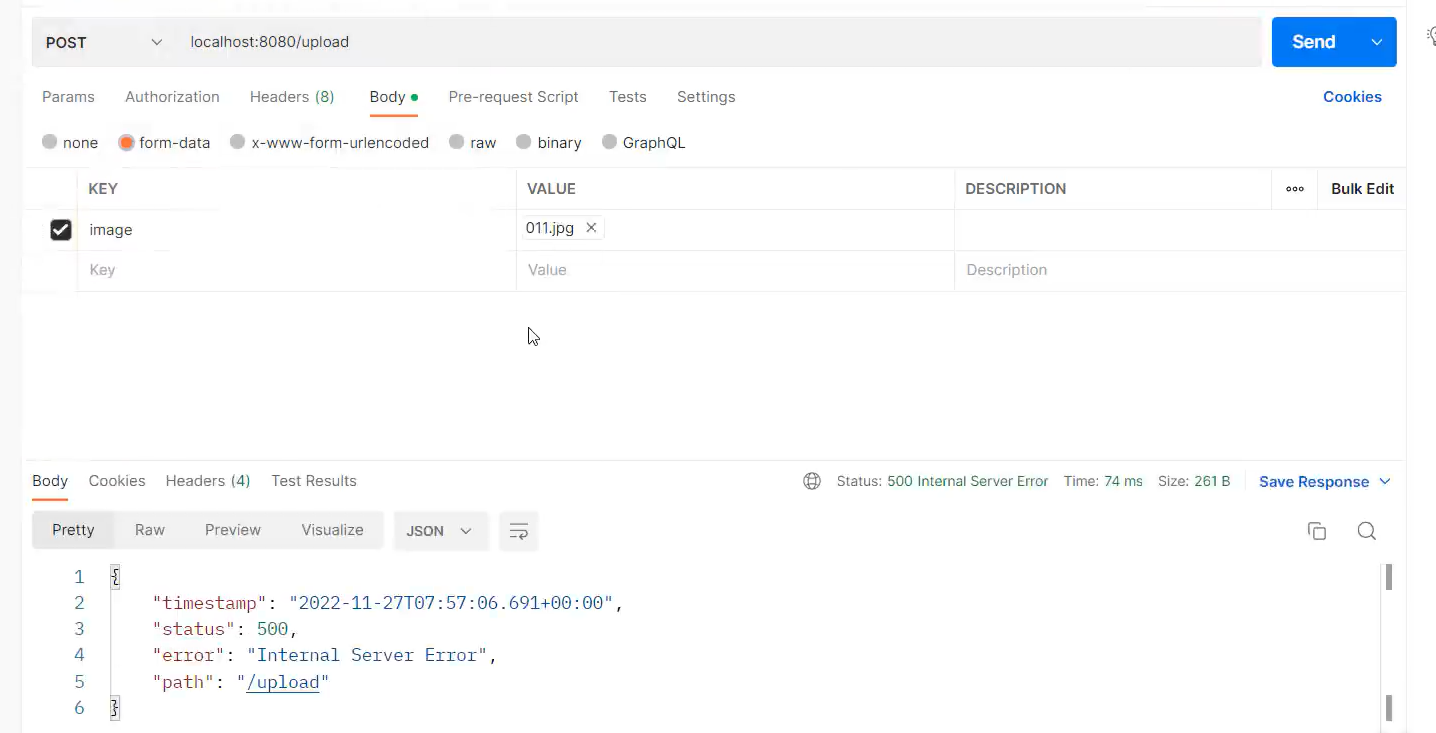Switch to Preview response view
Screen dimensions: 1436x733
233,530
